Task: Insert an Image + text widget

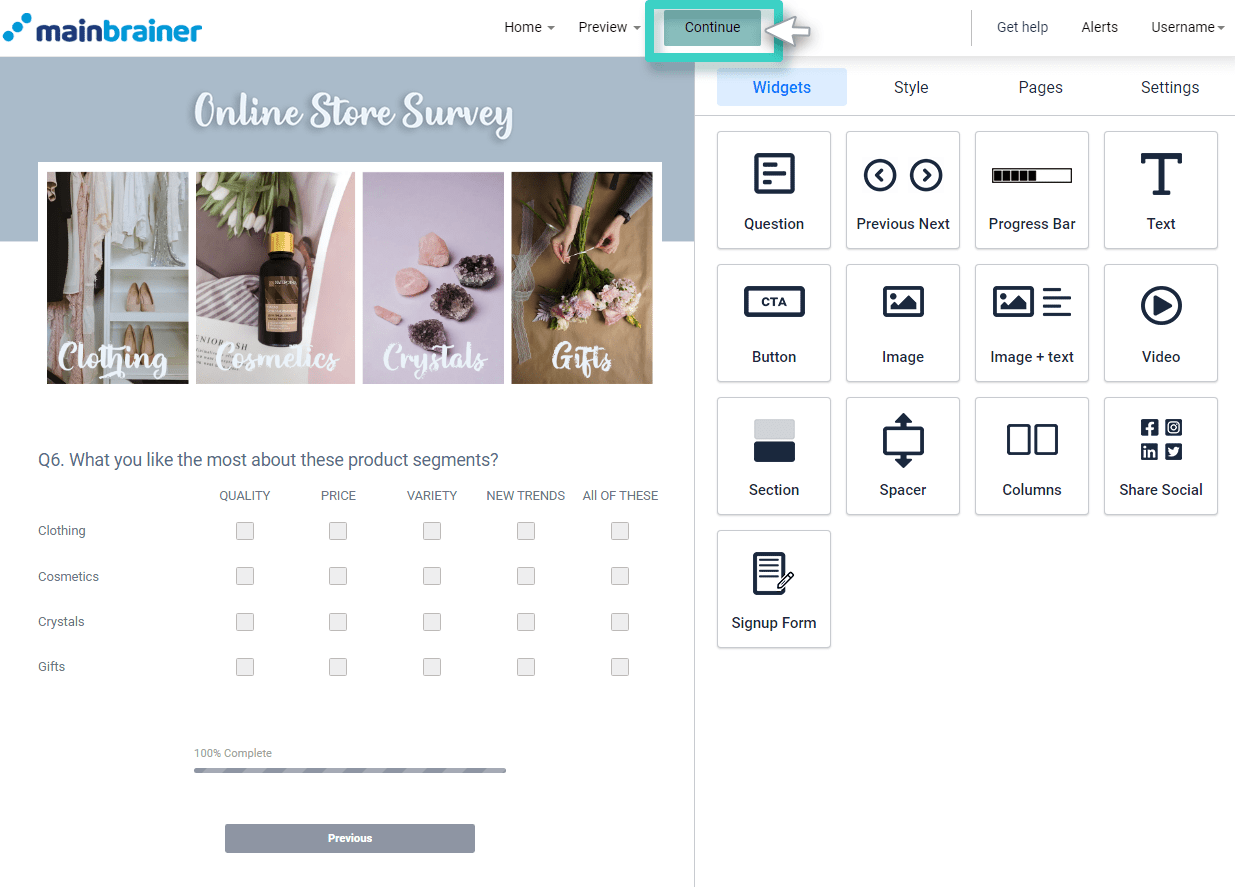Action: click(1031, 323)
